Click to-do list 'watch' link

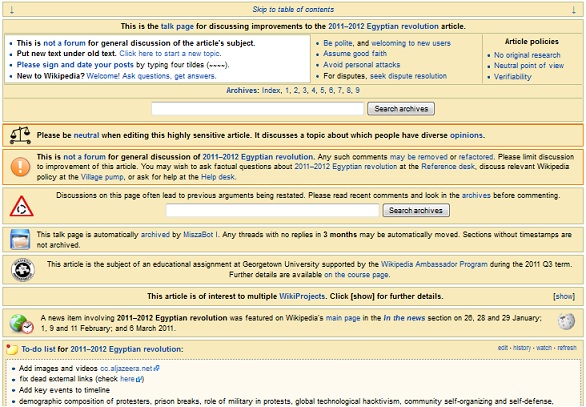pos(544,348)
